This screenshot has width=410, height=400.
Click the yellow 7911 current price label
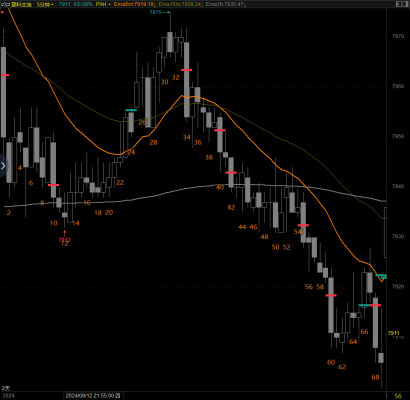coord(393,333)
